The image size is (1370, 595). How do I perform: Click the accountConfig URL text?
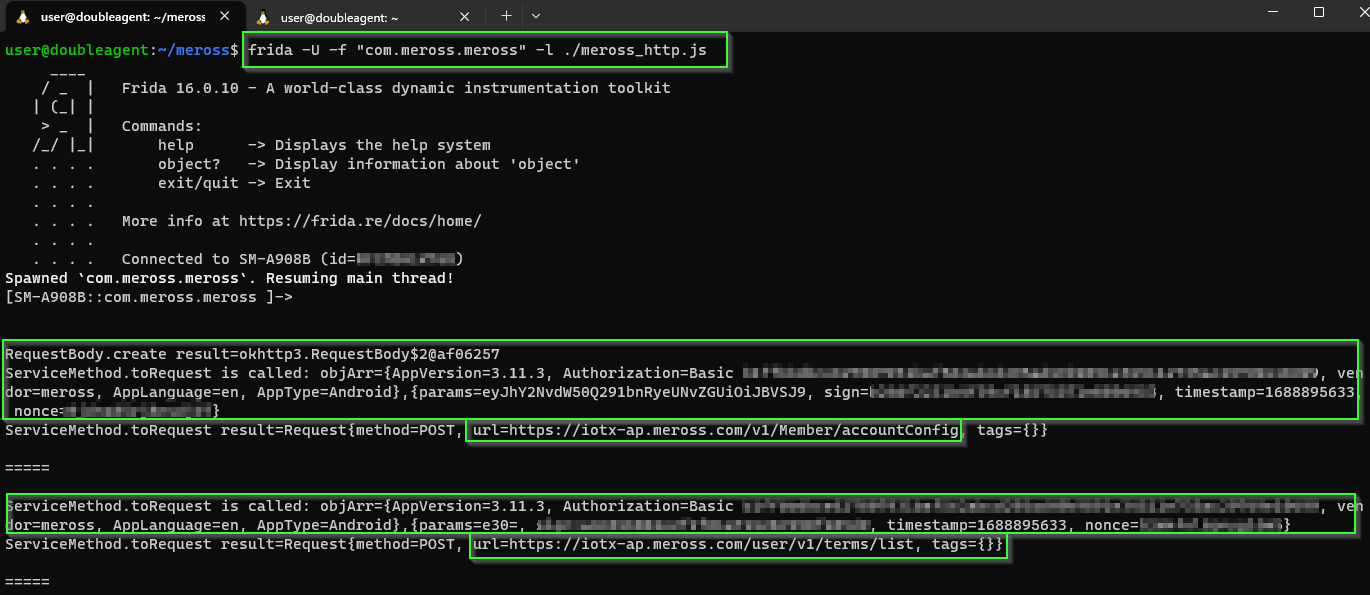tap(716, 430)
